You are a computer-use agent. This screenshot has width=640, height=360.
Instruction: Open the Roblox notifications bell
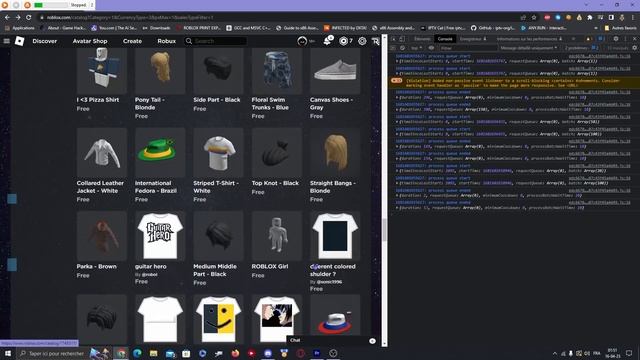point(327,41)
